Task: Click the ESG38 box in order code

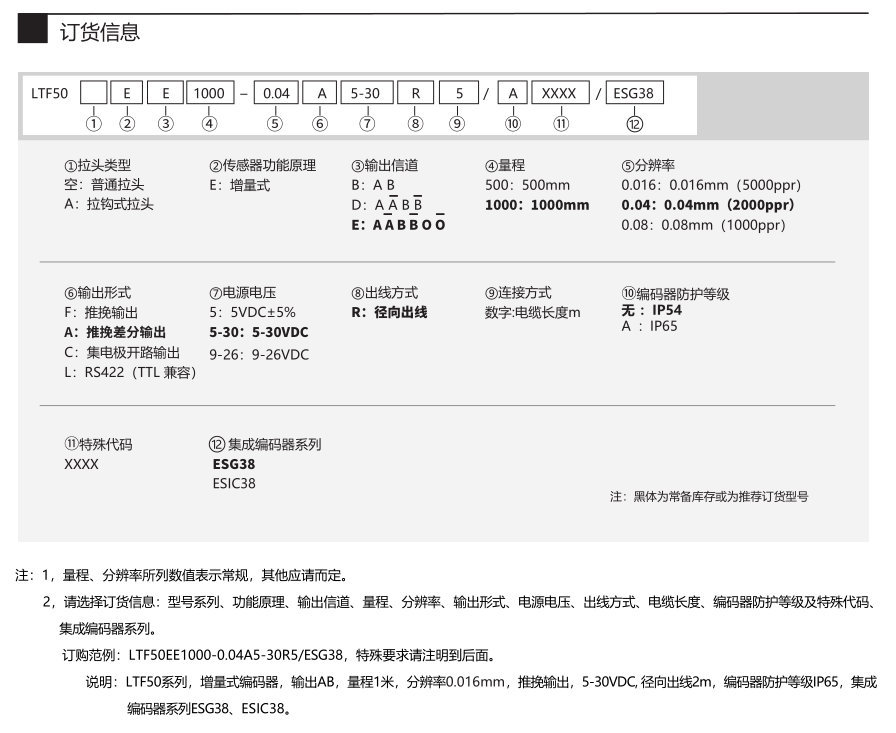Action: 634,94
